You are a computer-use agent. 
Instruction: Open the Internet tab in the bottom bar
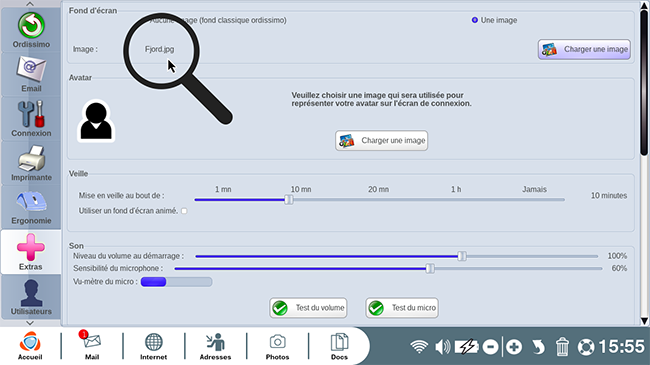coord(153,346)
